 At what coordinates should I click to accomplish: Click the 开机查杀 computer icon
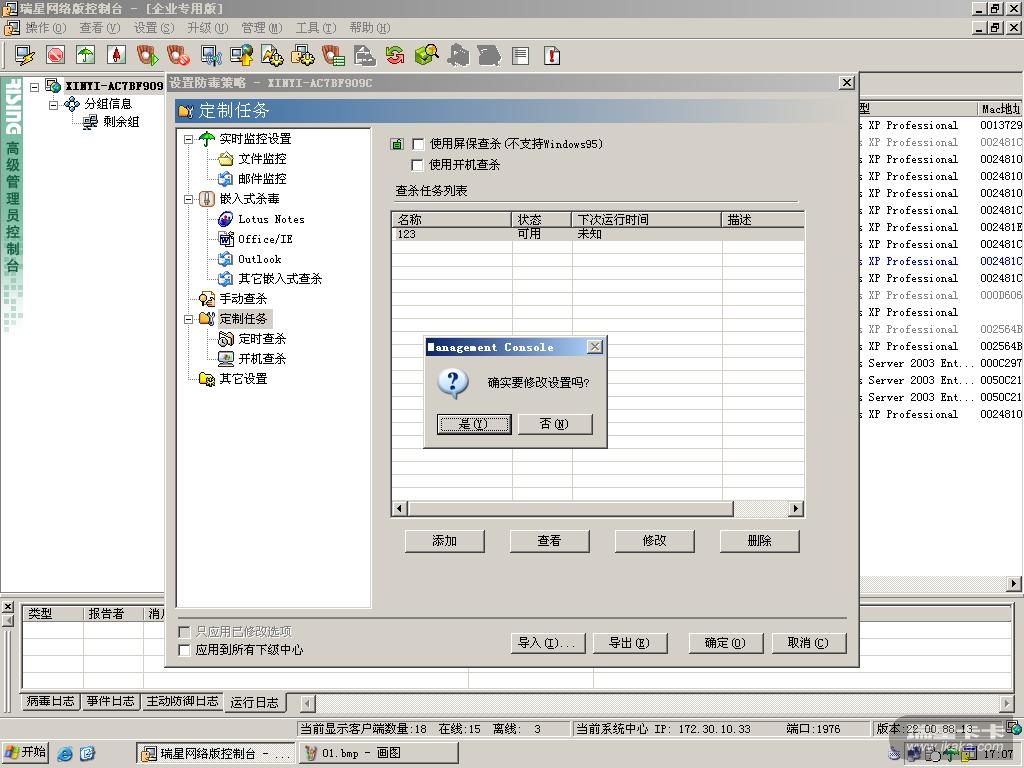225,359
